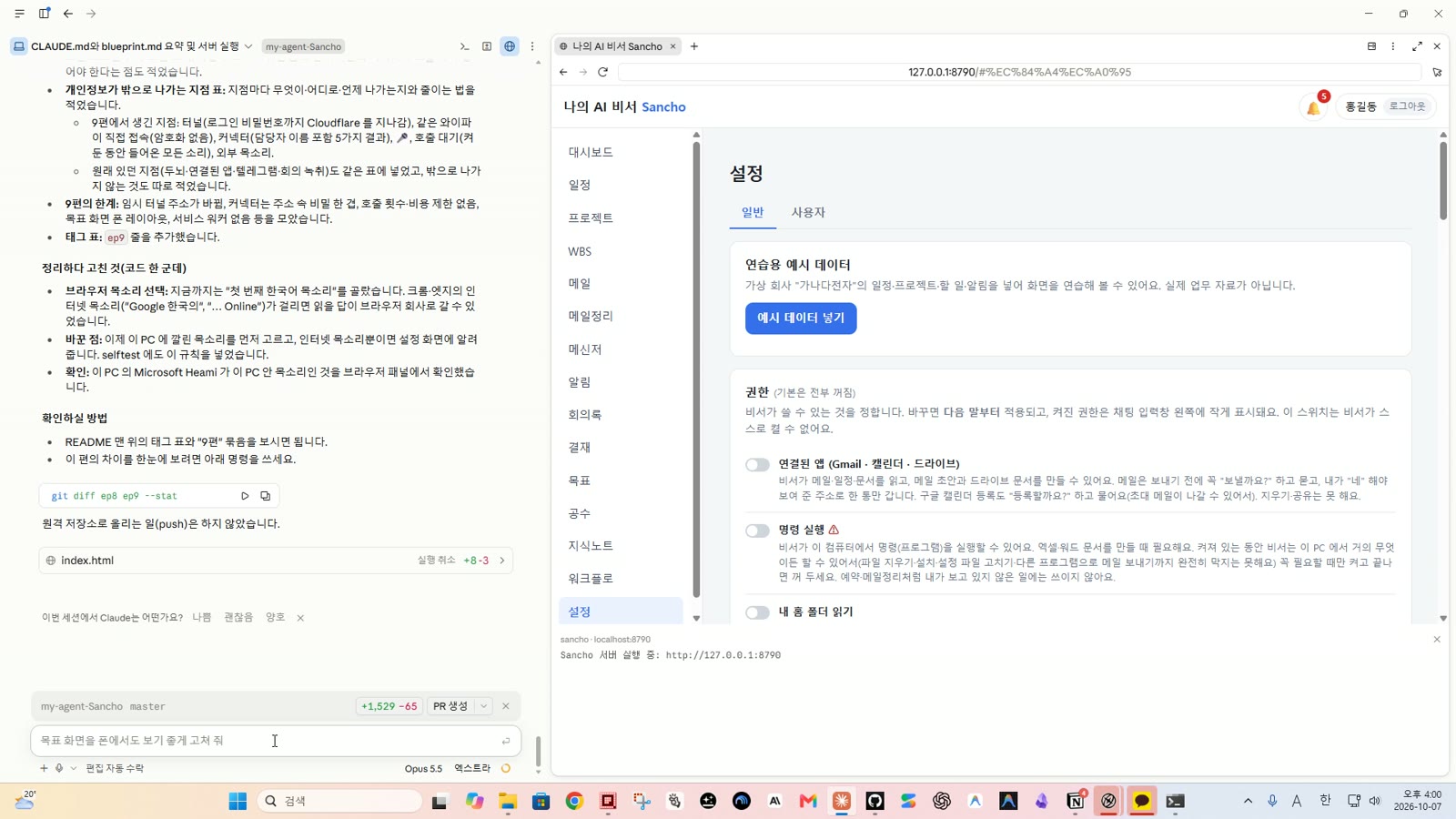
Task: Copy the git diff command snippet
Action: (x=266, y=496)
